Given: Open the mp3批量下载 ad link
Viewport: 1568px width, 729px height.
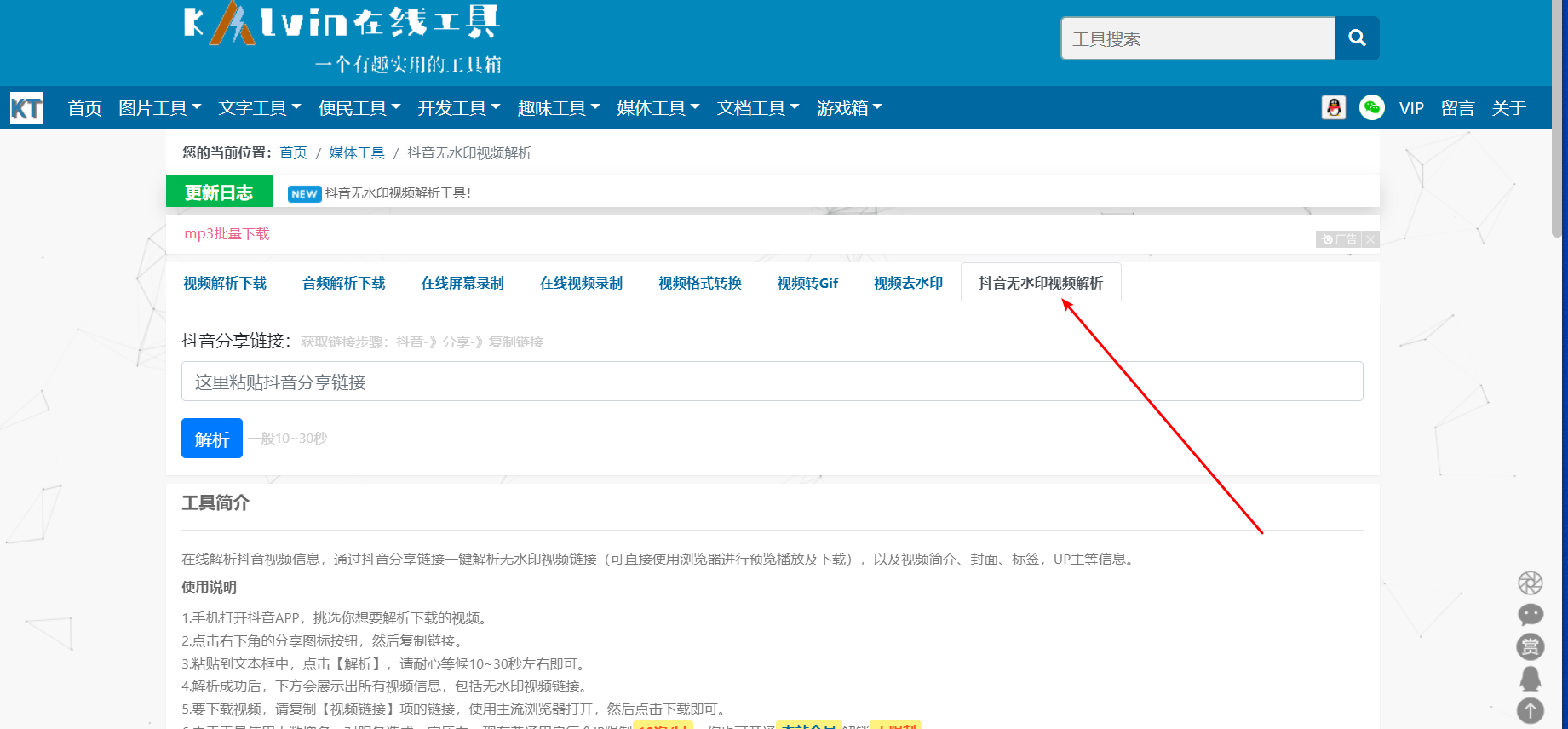Looking at the screenshot, I should (x=227, y=234).
